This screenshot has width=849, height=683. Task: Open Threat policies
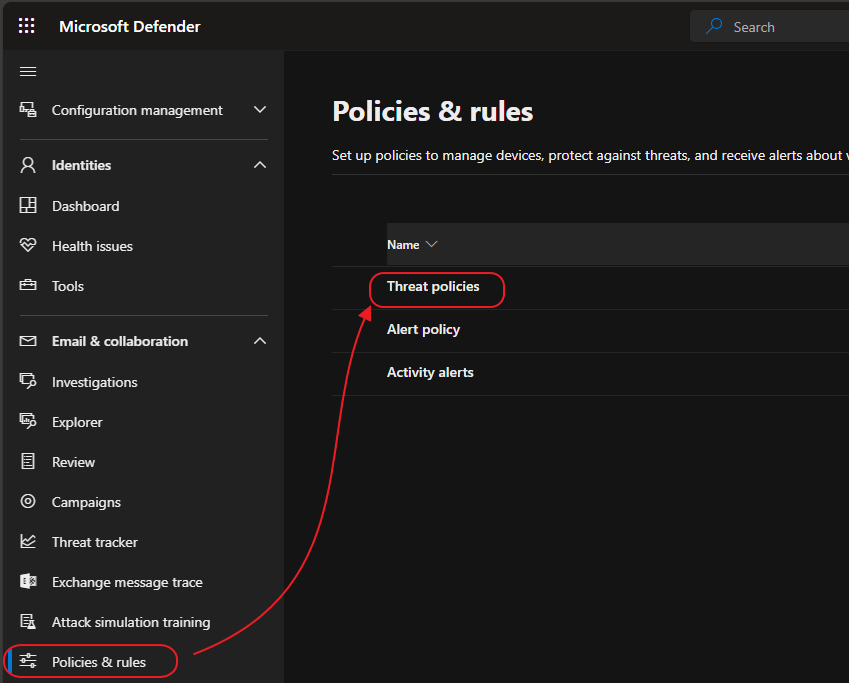433,287
